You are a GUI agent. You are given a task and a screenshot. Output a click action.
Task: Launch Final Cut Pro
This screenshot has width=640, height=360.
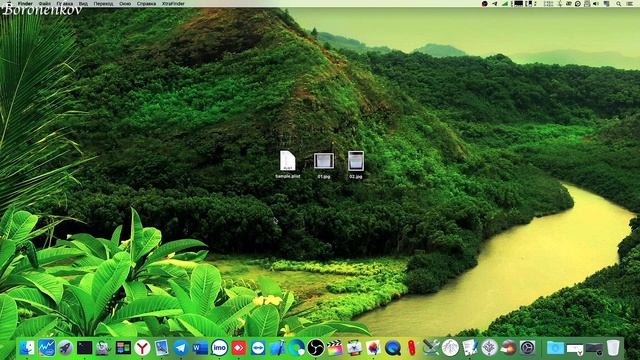(x=335, y=348)
